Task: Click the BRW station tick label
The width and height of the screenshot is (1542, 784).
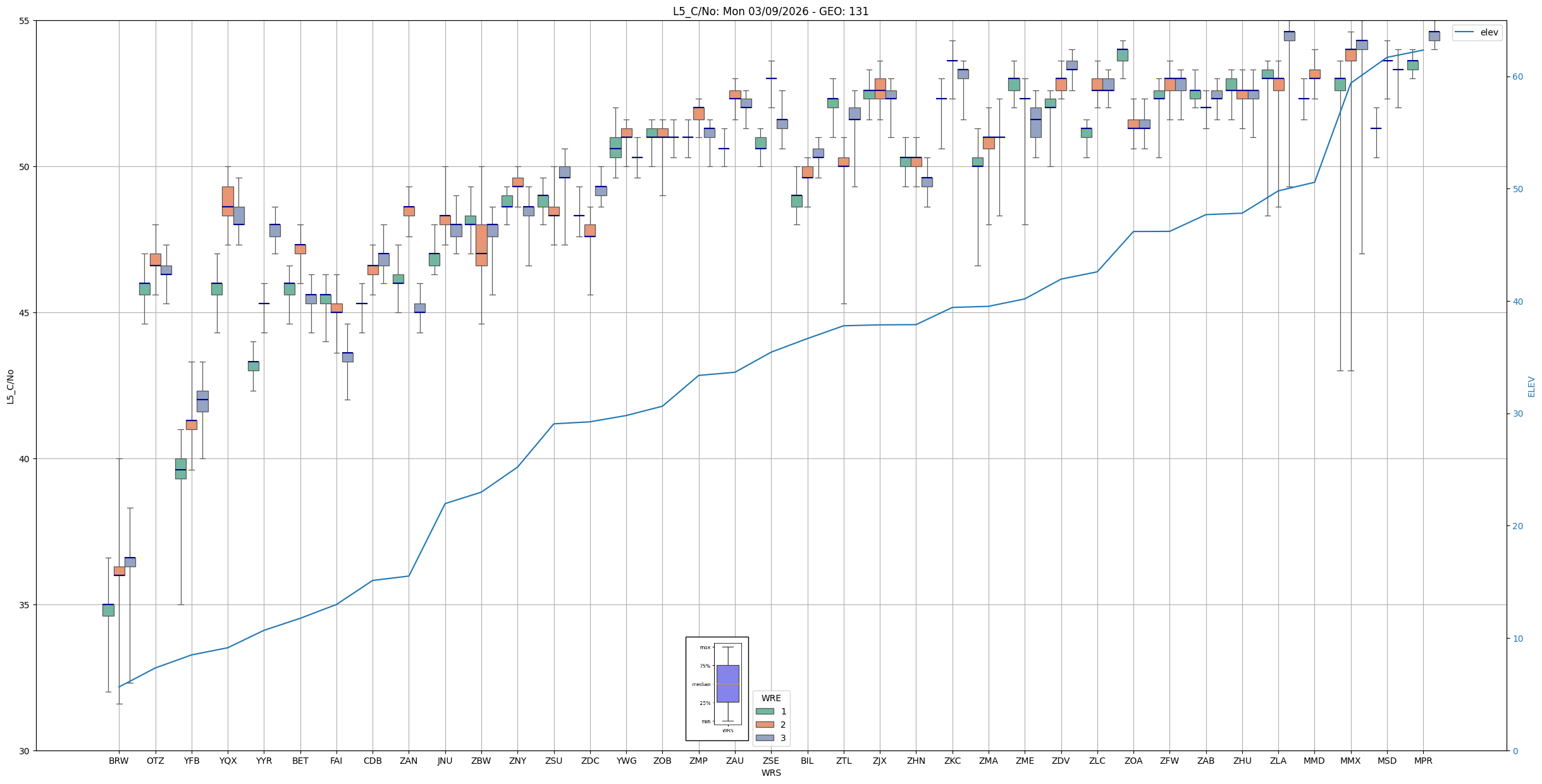Action: (118, 761)
